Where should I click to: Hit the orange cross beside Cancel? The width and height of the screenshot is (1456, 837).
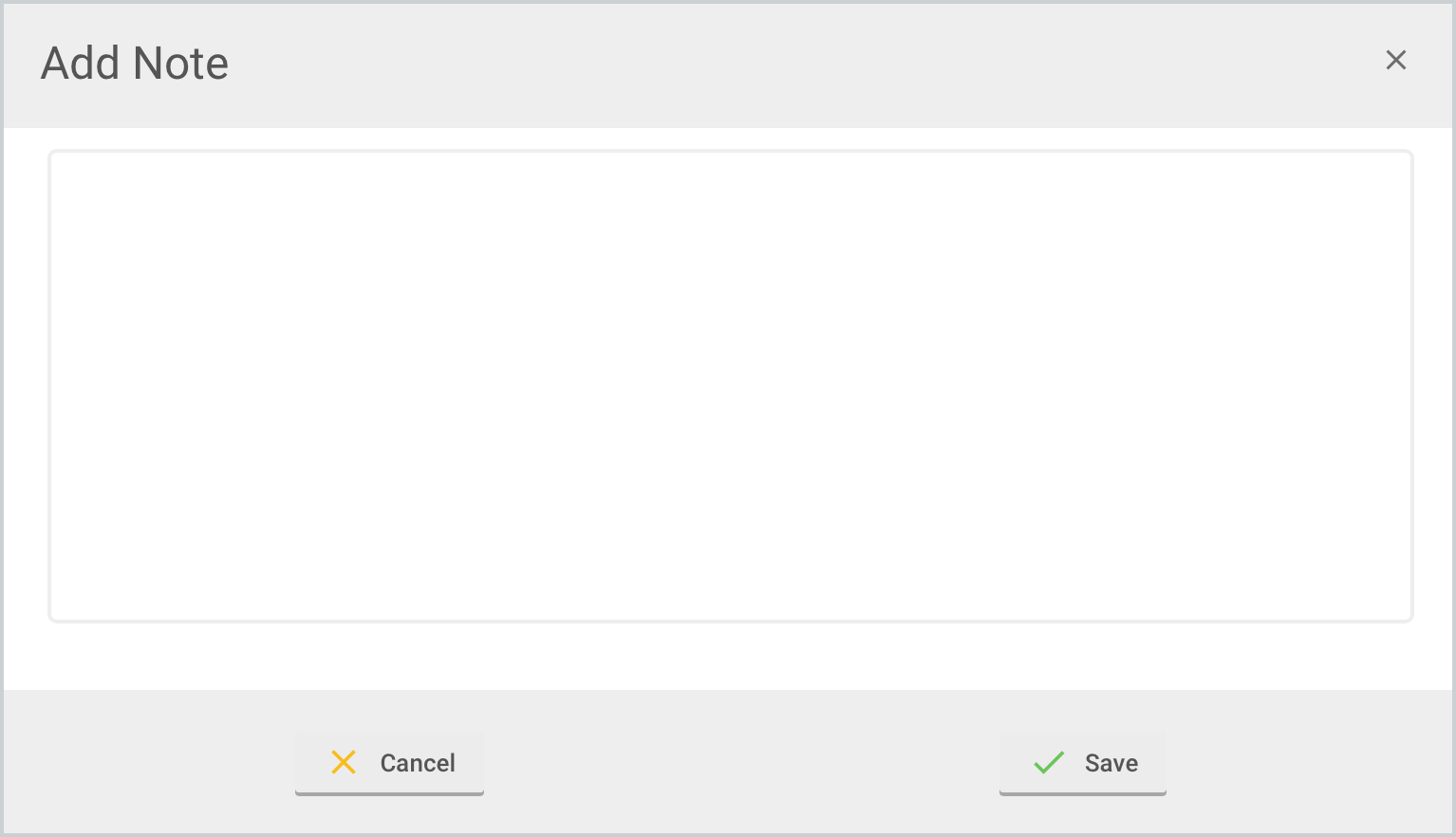pos(344,762)
